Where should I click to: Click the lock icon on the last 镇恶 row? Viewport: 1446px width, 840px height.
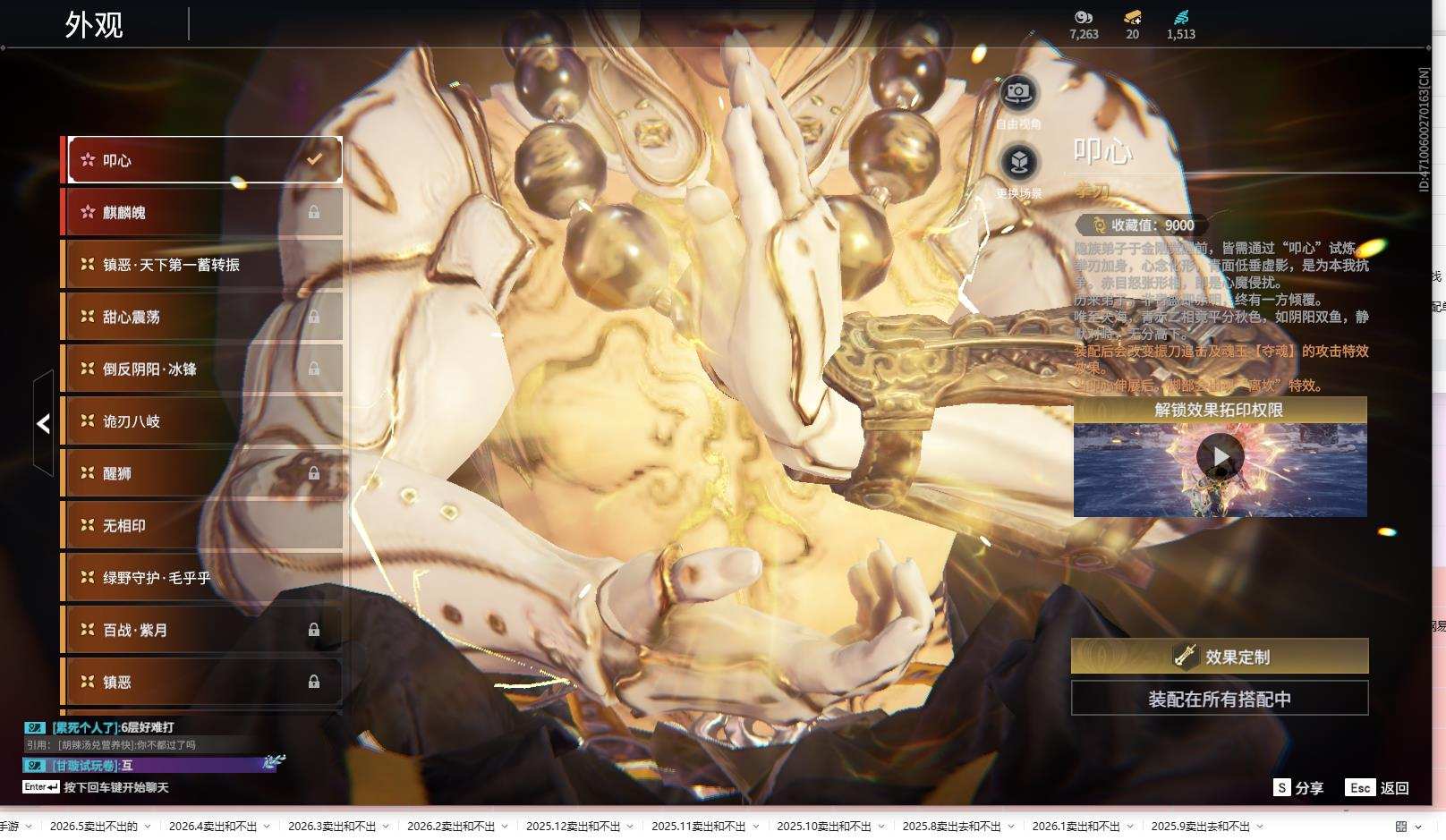(314, 682)
